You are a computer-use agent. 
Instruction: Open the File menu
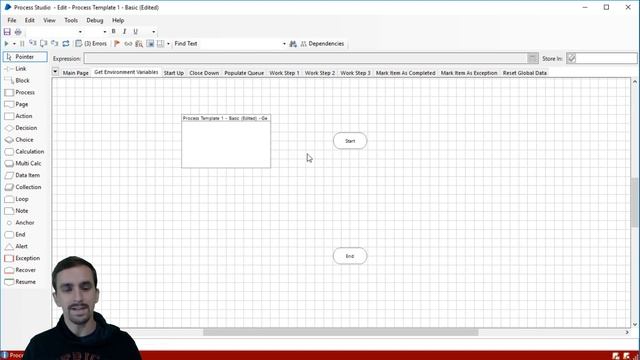[12, 20]
